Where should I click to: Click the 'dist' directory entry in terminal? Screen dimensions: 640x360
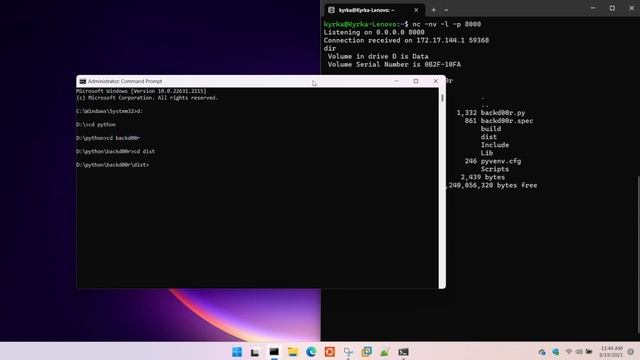(x=489, y=137)
